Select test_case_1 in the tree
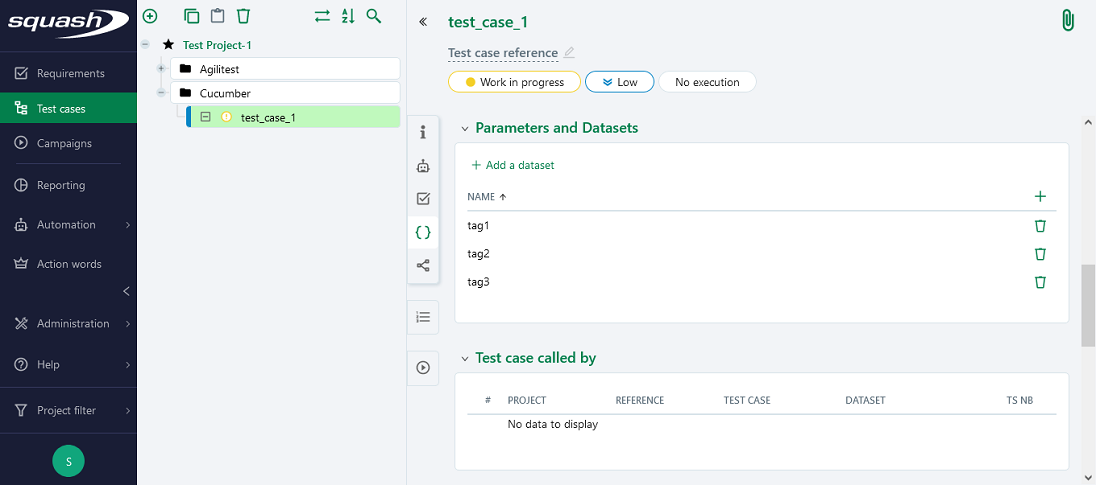This screenshot has height=485, width=1096. (x=268, y=117)
